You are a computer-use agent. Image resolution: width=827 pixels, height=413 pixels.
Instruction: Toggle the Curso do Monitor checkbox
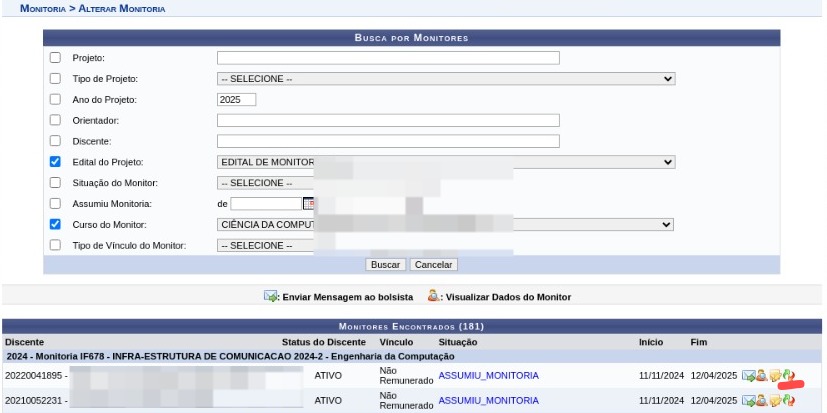pos(55,224)
